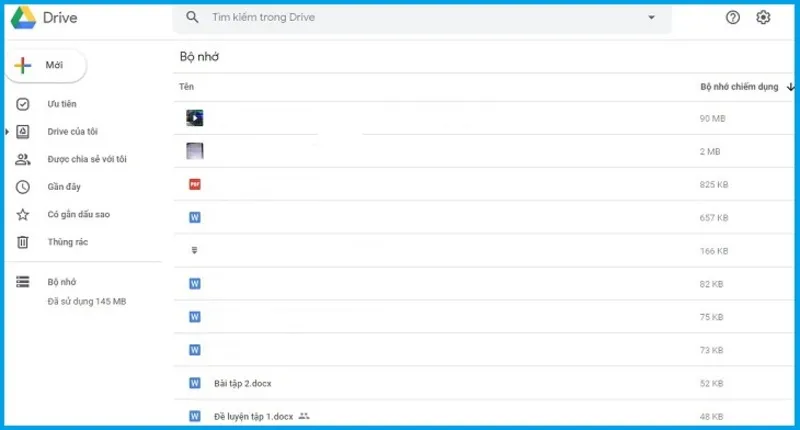800x430 pixels.
Task: Click the shared people icon in sidebar
Action: point(22,160)
